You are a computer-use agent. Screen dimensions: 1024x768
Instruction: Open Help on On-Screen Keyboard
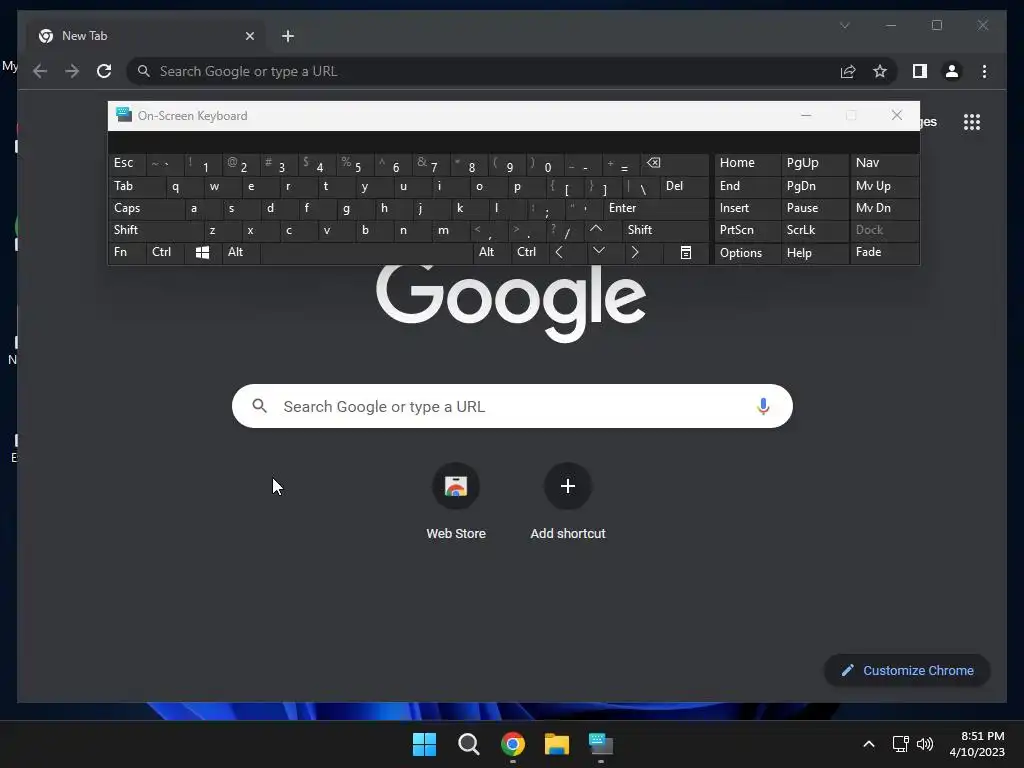point(815,252)
